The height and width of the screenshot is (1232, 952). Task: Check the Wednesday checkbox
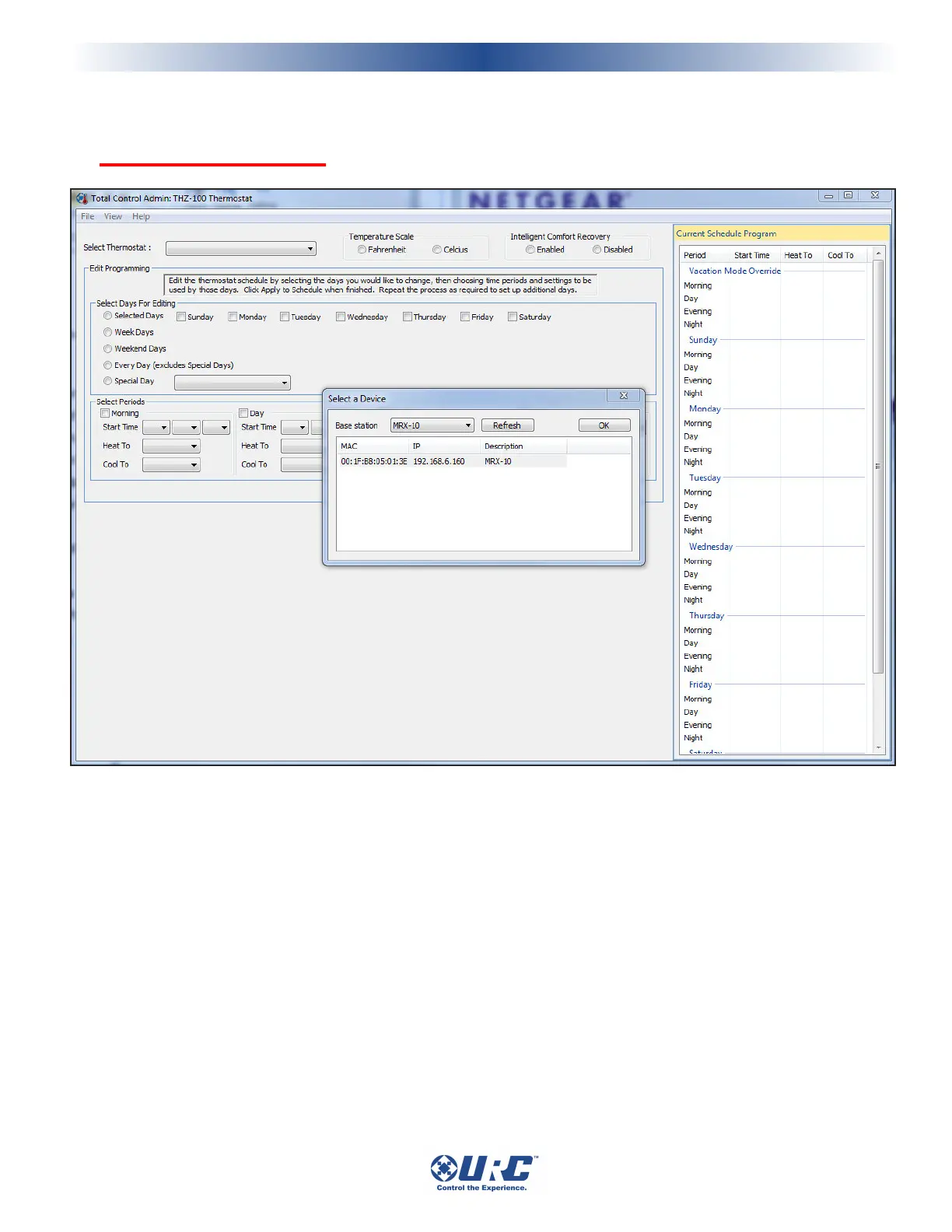point(341,317)
